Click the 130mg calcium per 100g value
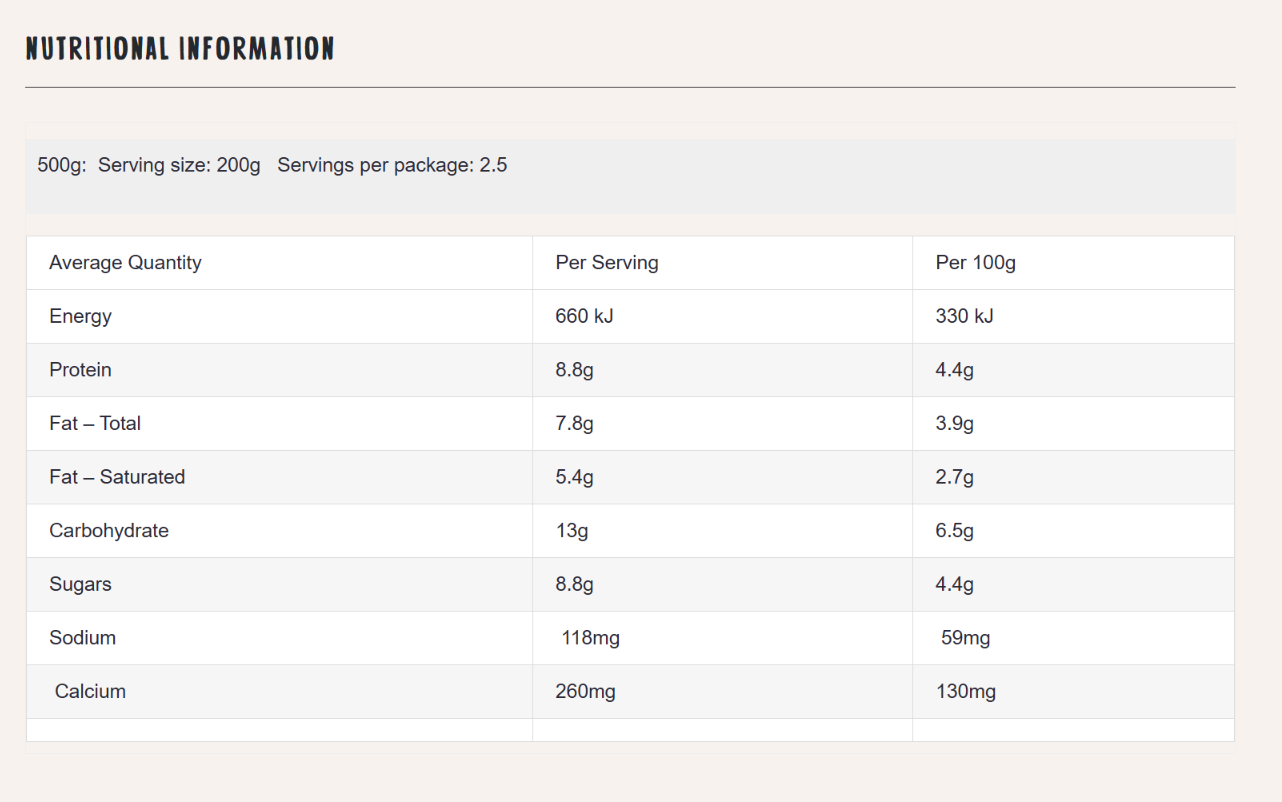 click(x=966, y=692)
